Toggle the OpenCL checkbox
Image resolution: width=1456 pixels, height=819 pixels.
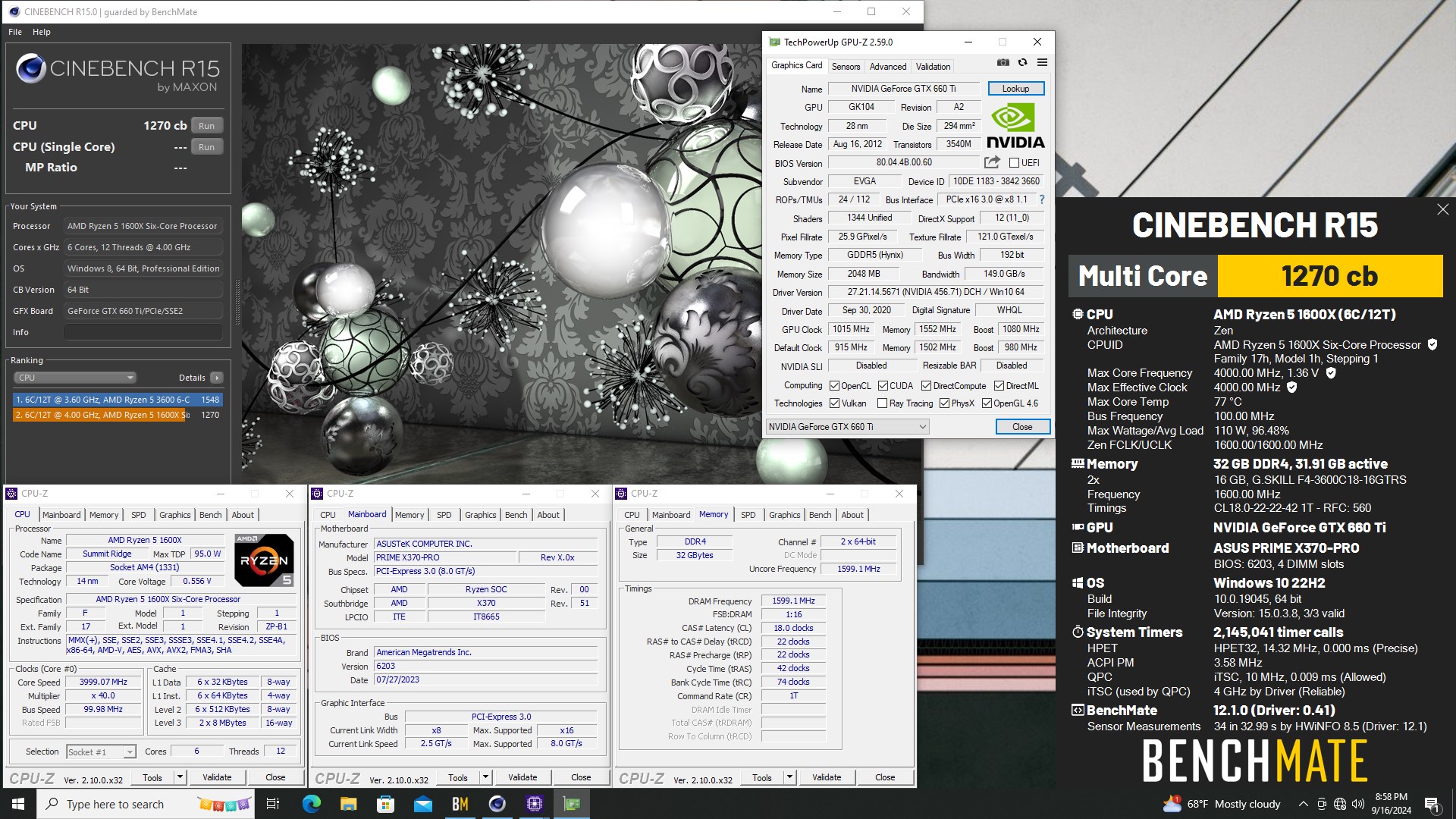834,386
